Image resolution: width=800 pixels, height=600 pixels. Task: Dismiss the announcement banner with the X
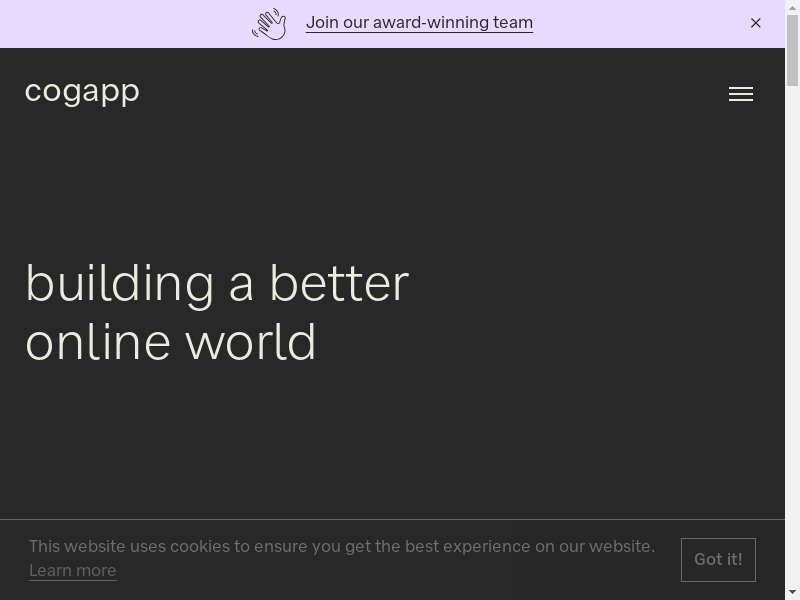[756, 23]
